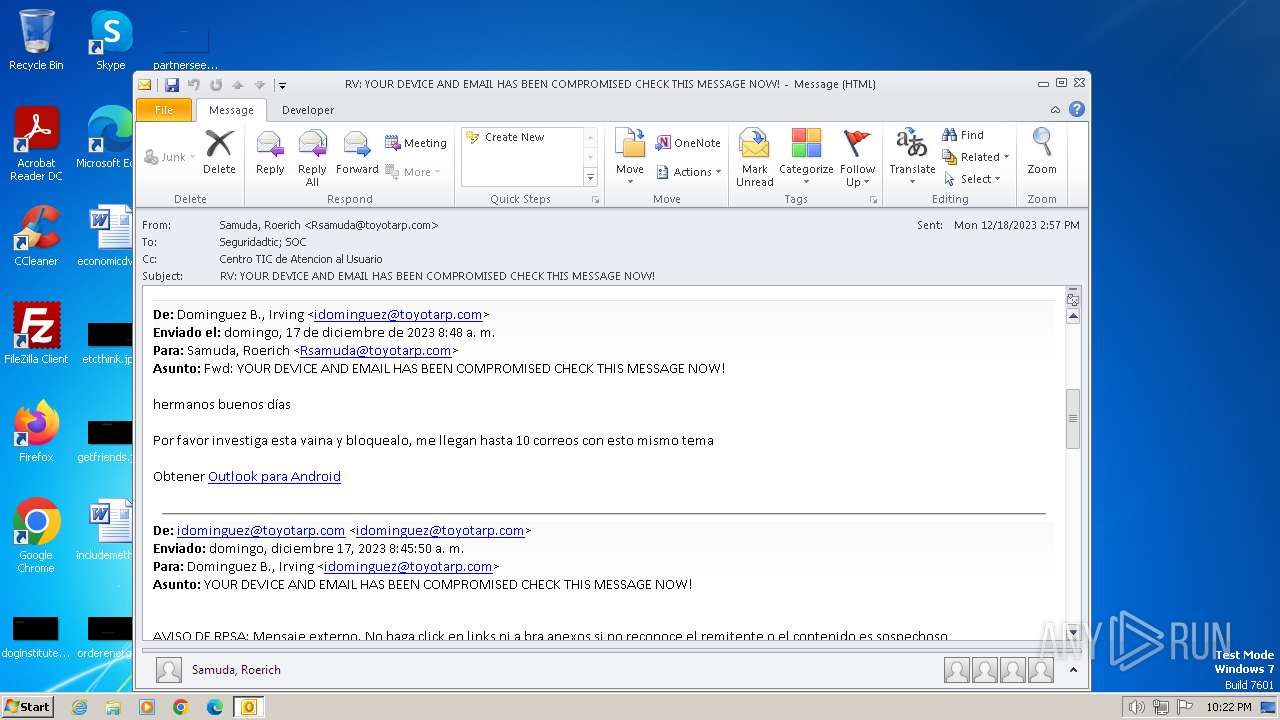The image size is (1280, 720).
Task: Click the Delete message icon
Action: click(x=219, y=152)
